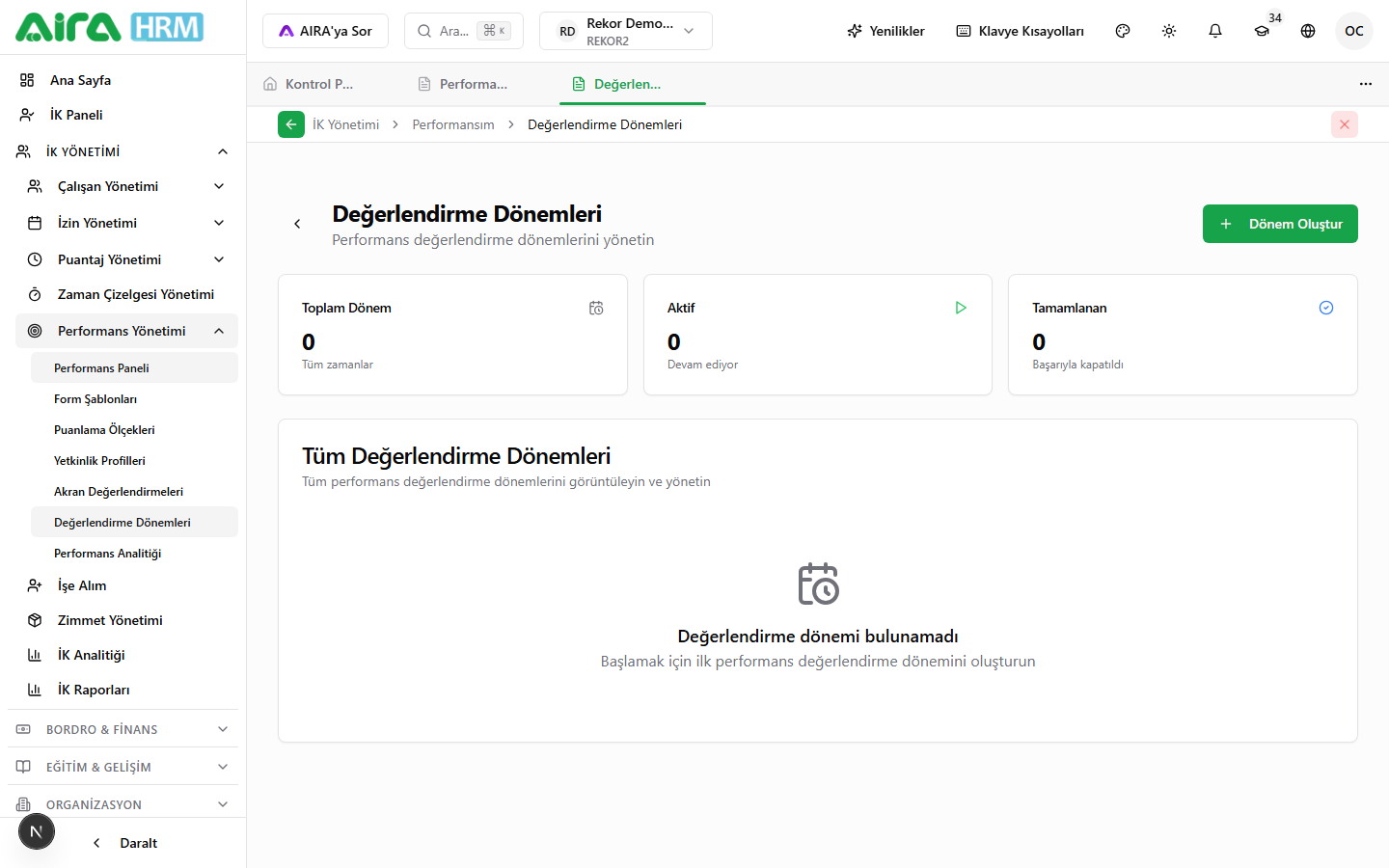
Task: Open the theme palette icon
Action: tap(1123, 31)
